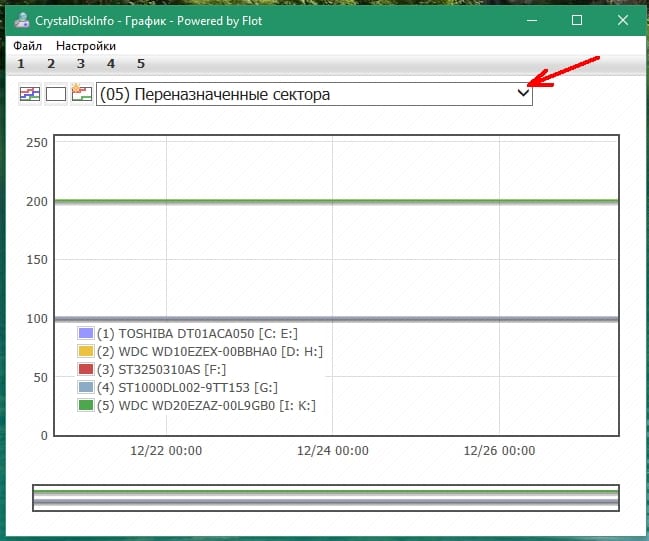Viewport: 649px width, 541px height.
Task: Click the 12/26 00:00 axis label
Action: [x=499, y=450]
